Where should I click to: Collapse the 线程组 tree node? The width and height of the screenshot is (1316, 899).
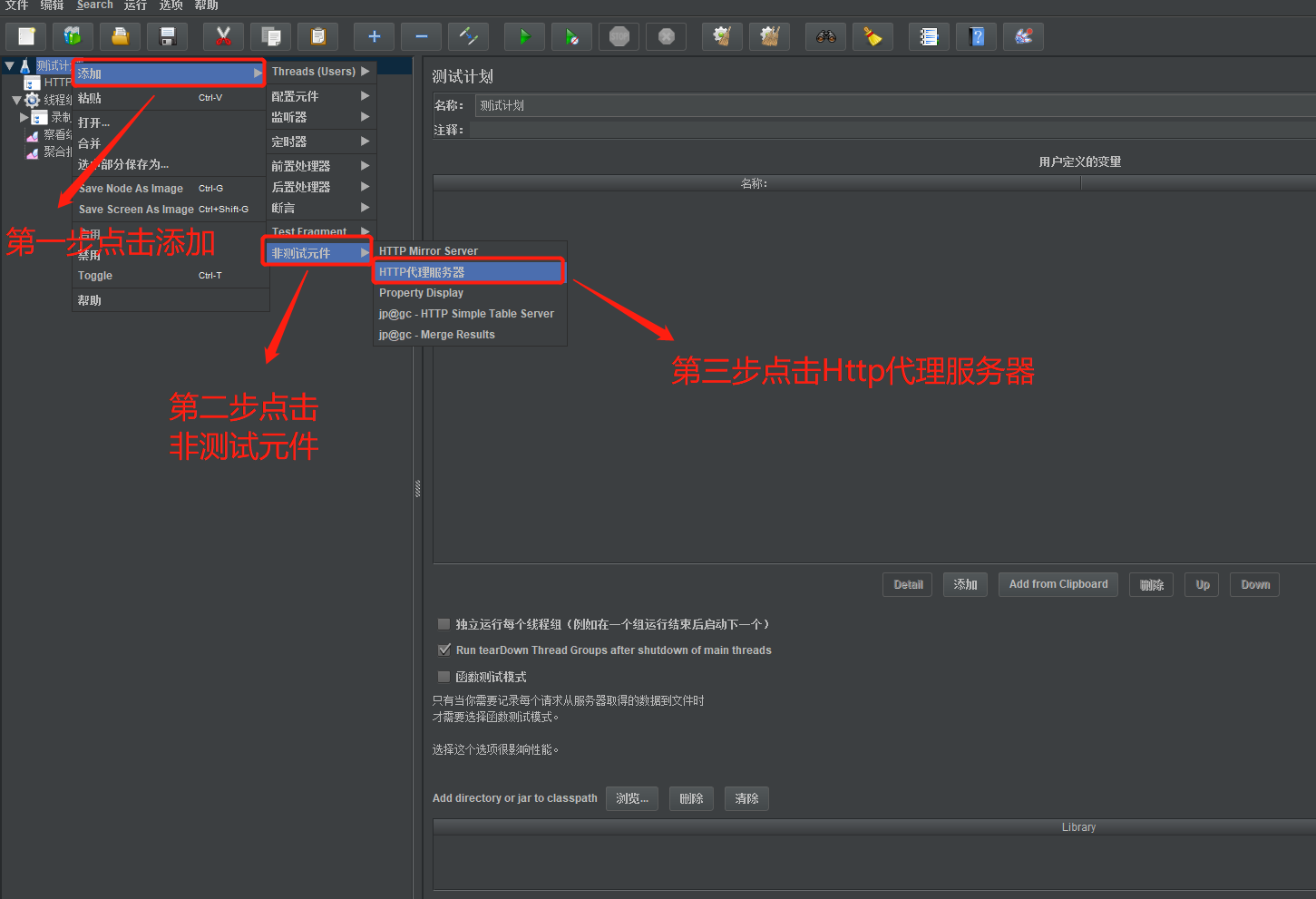click(x=16, y=100)
